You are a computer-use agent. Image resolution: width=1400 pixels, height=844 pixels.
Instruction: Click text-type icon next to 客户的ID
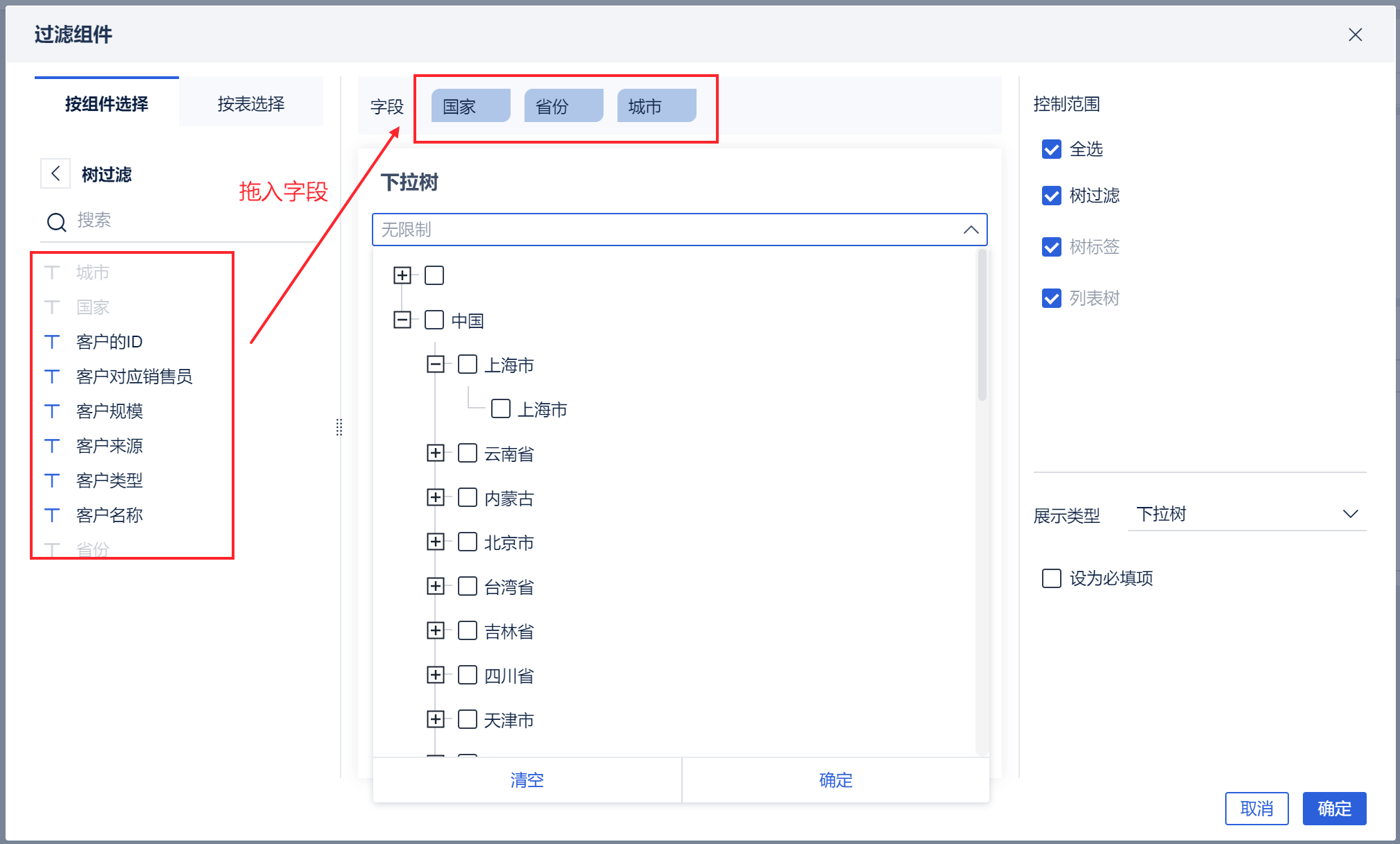53,341
